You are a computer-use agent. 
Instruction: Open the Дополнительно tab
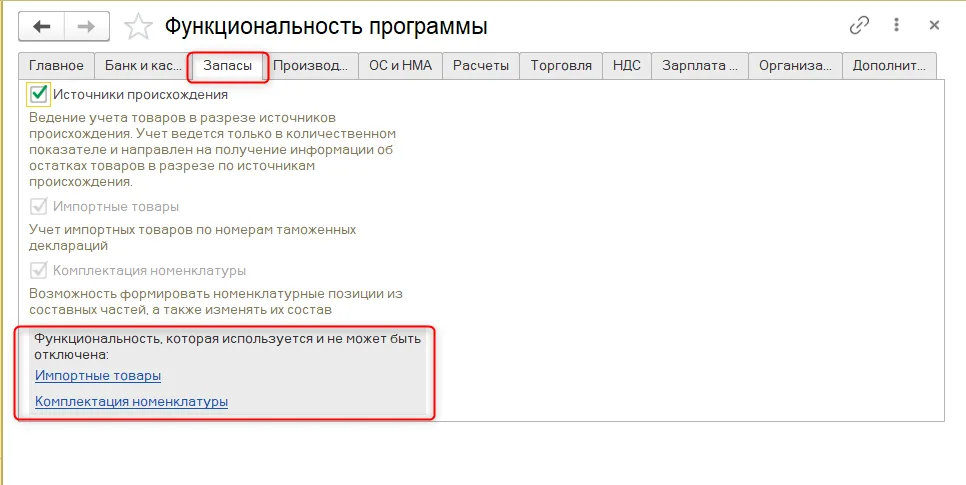(890, 66)
